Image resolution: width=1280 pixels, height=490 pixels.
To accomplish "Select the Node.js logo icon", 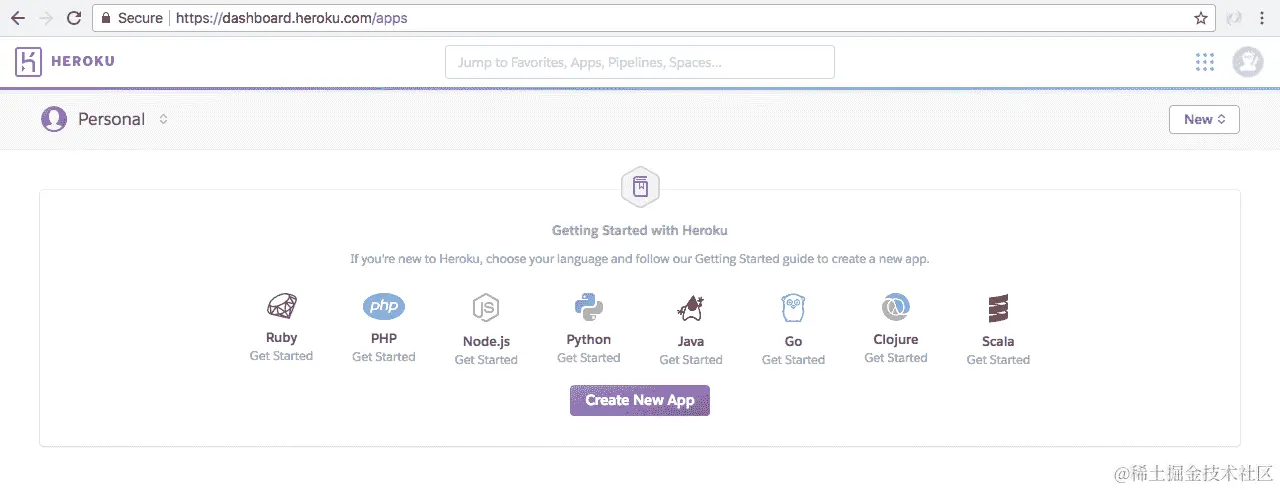I will pos(486,308).
